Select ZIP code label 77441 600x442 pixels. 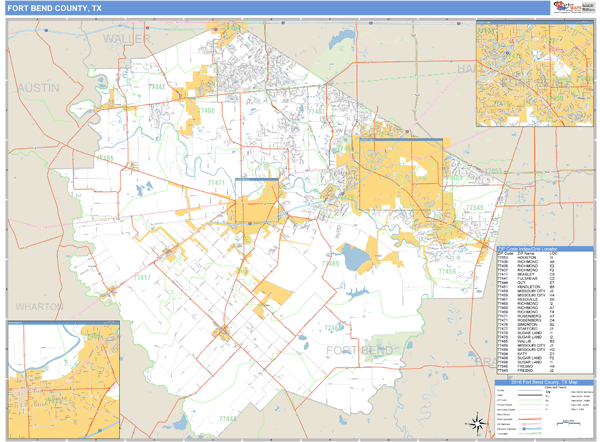click(x=157, y=87)
